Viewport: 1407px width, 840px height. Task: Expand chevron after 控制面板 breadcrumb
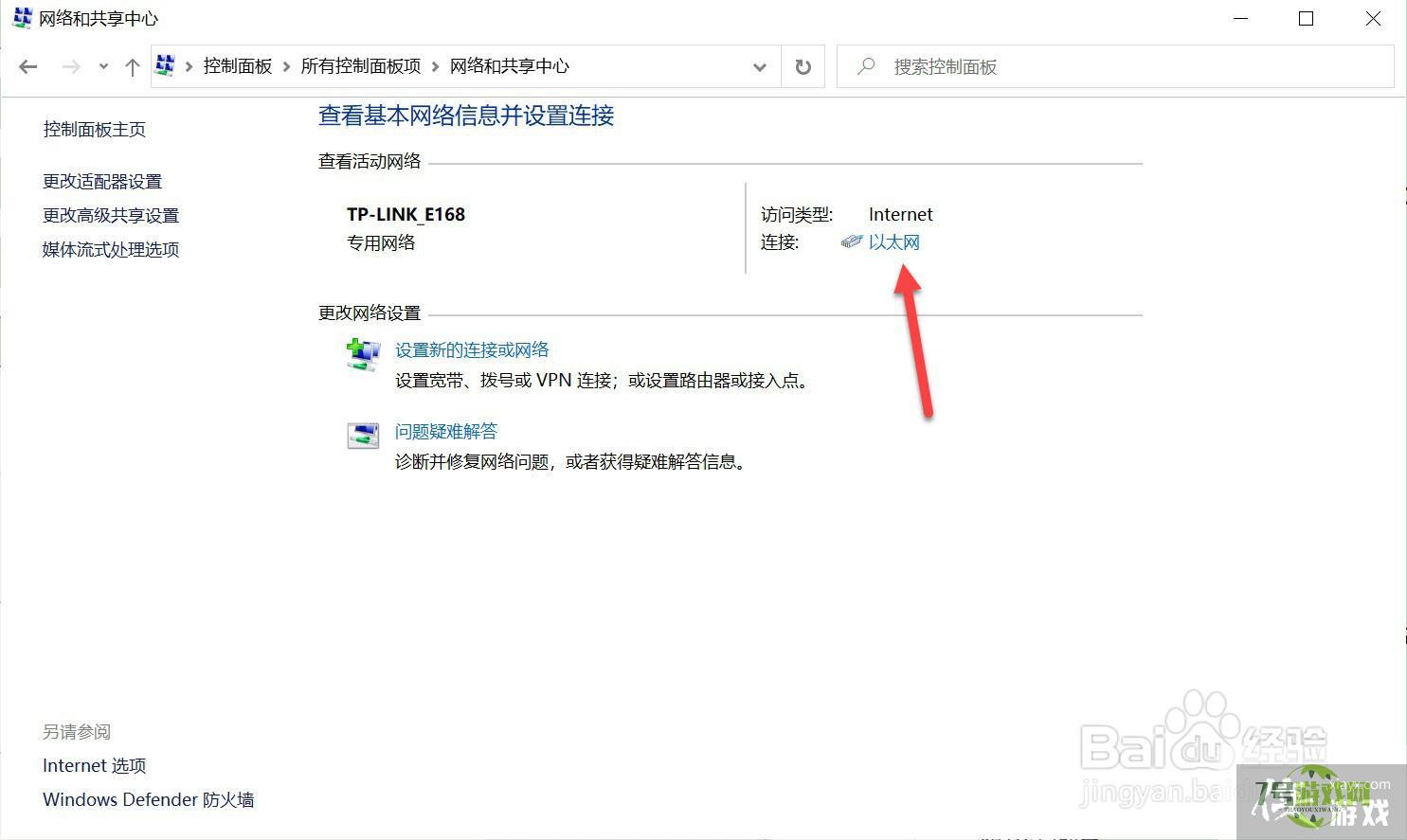[287, 66]
